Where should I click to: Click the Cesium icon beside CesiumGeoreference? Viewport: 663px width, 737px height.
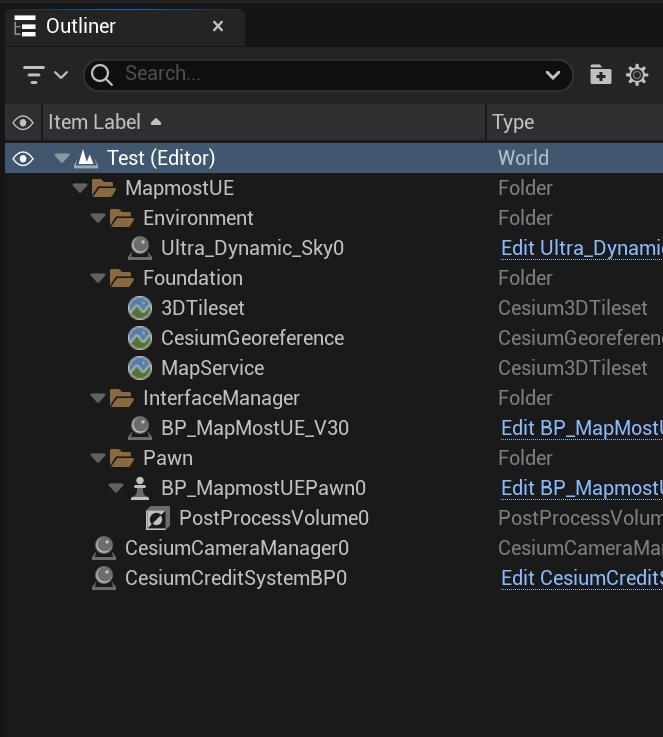pos(140,338)
